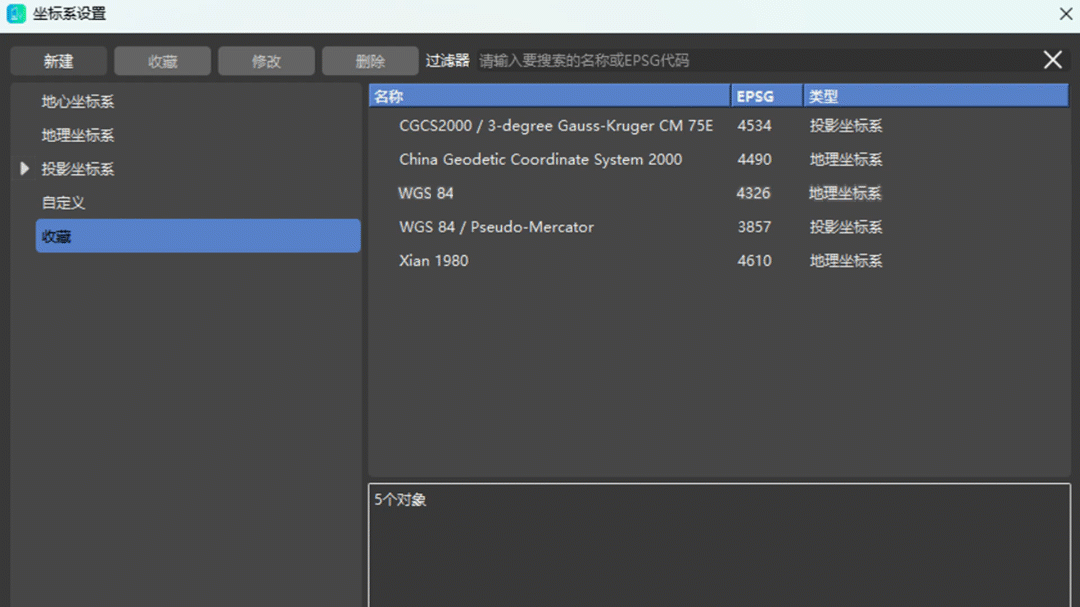This screenshot has width=1080, height=607.
Task: Clear the filter with the X icon
Action: [x=1052, y=60]
